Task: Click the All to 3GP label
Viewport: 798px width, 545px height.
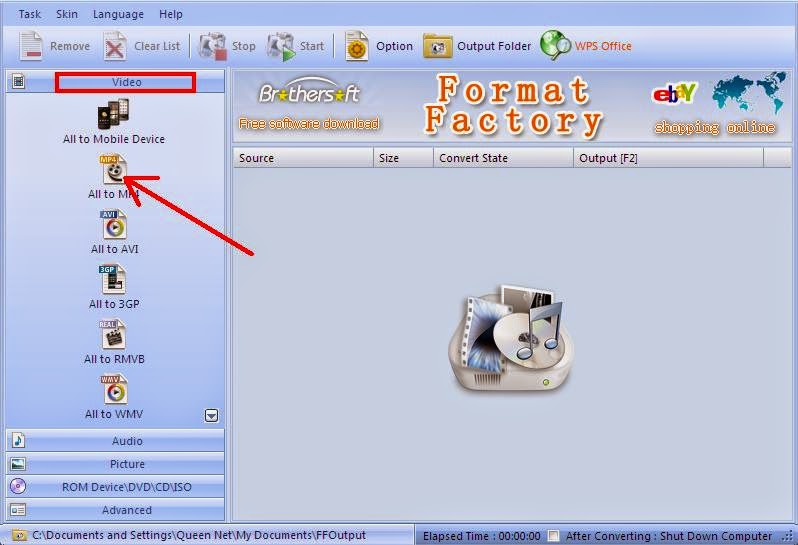Action: (x=114, y=304)
